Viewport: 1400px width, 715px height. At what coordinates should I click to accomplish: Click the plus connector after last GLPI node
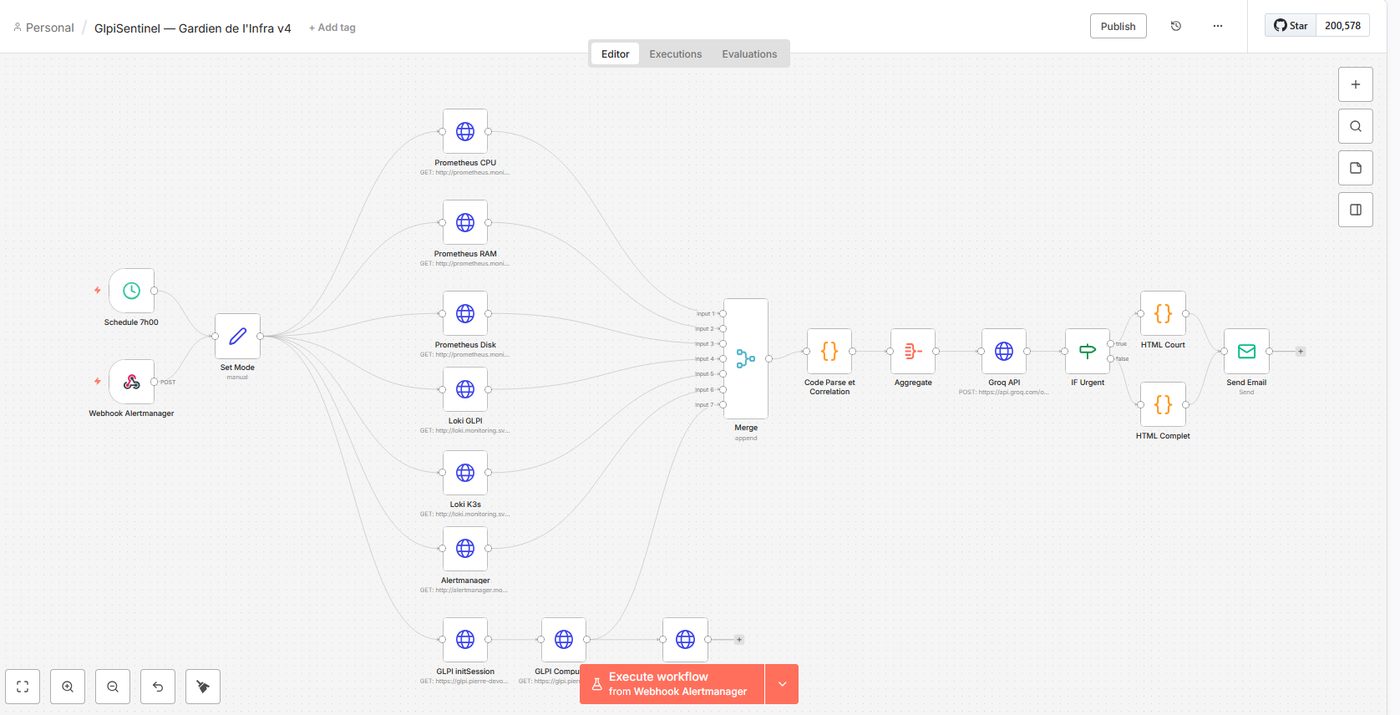[739, 640]
